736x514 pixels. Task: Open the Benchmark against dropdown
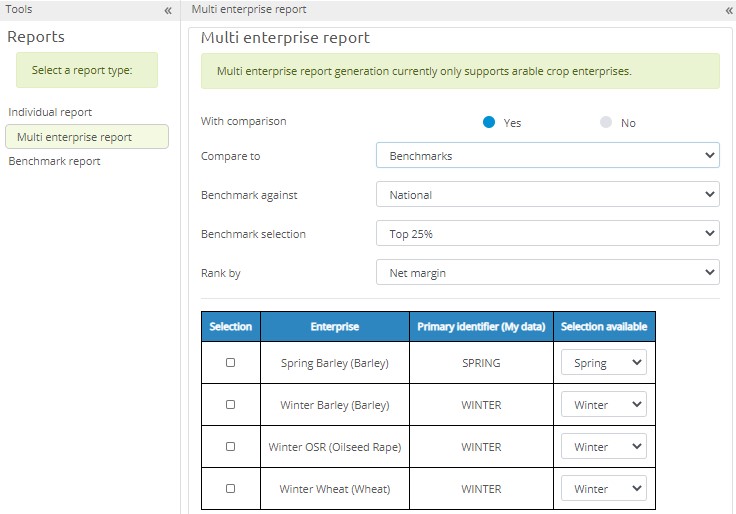point(547,195)
